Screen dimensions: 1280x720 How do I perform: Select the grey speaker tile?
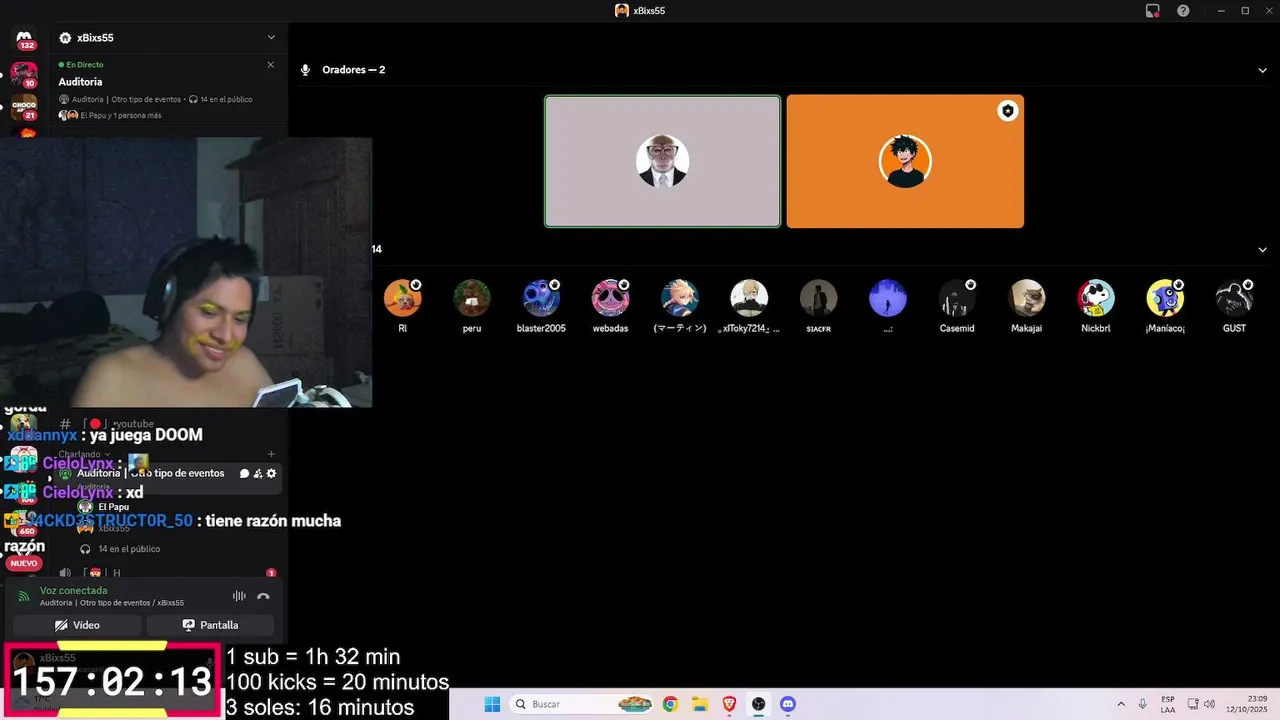point(662,161)
